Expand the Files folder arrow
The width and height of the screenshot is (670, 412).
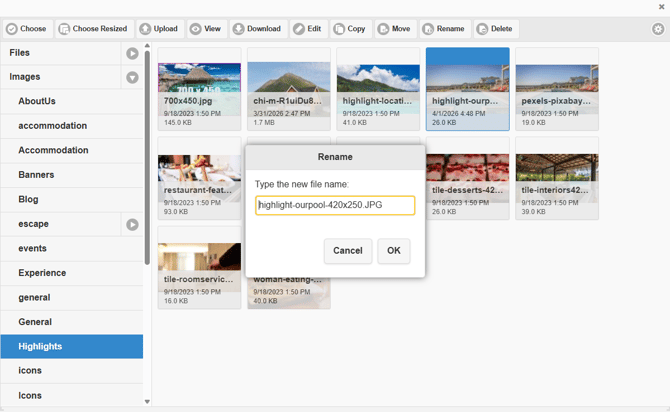point(132,53)
